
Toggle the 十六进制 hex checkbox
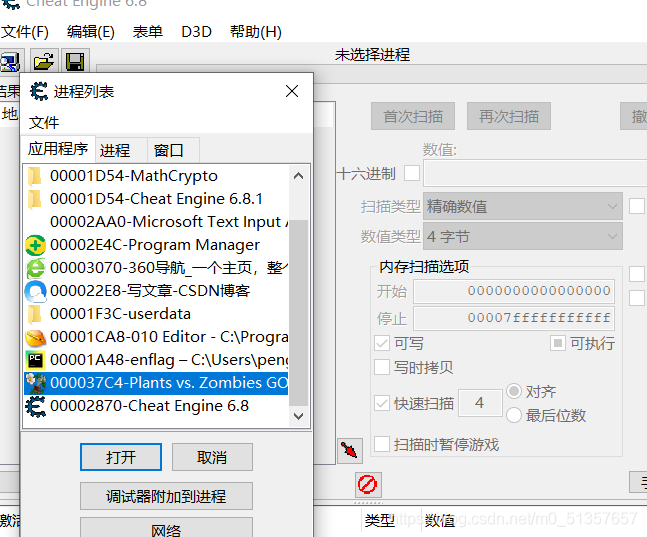click(x=412, y=173)
